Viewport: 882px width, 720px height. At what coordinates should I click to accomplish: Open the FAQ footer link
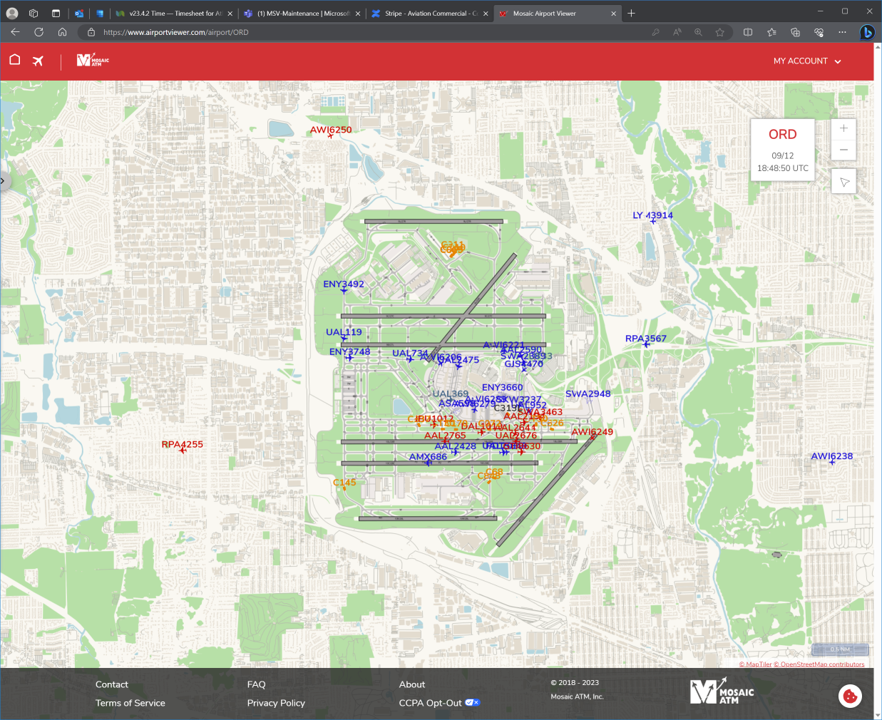[x=256, y=685]
